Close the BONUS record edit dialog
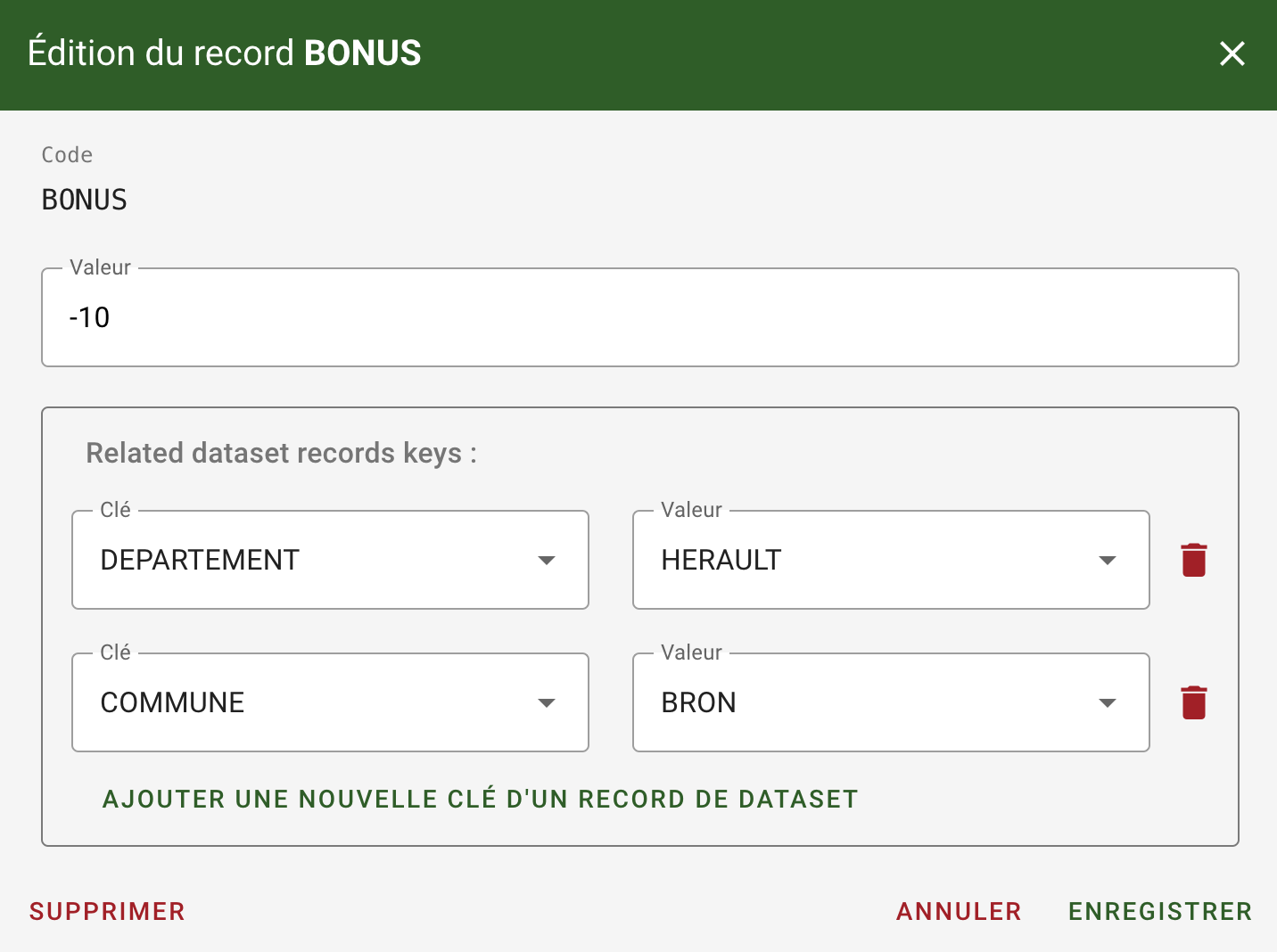This screenshot has width=1277, height=952. point(1232,53)
